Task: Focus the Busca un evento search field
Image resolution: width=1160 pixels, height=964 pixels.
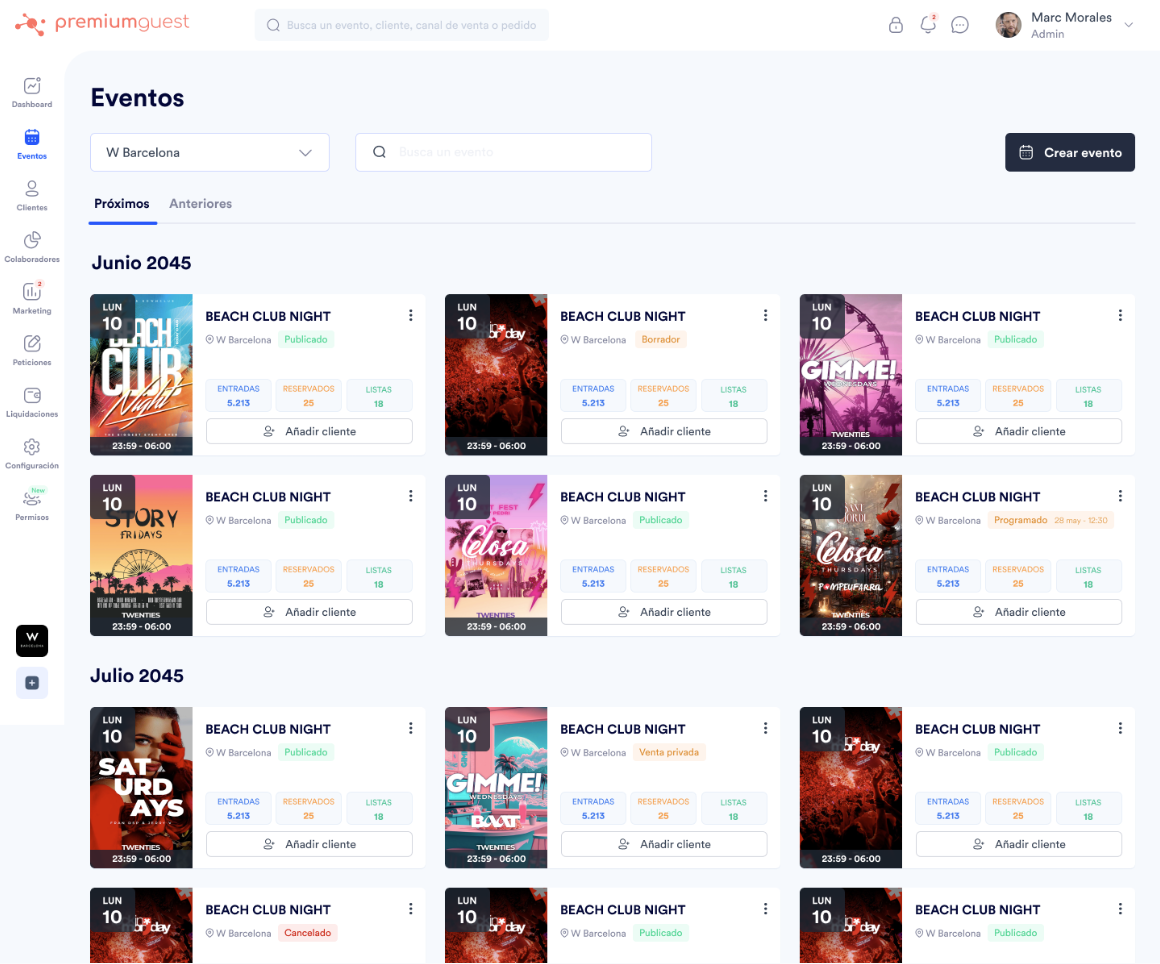Action: click(x=503, y=152)
